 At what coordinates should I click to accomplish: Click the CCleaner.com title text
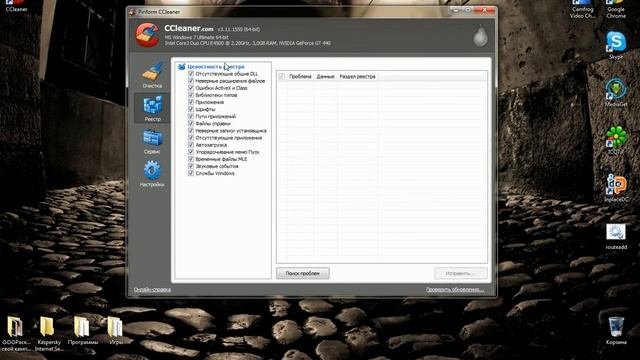[189, 29]
